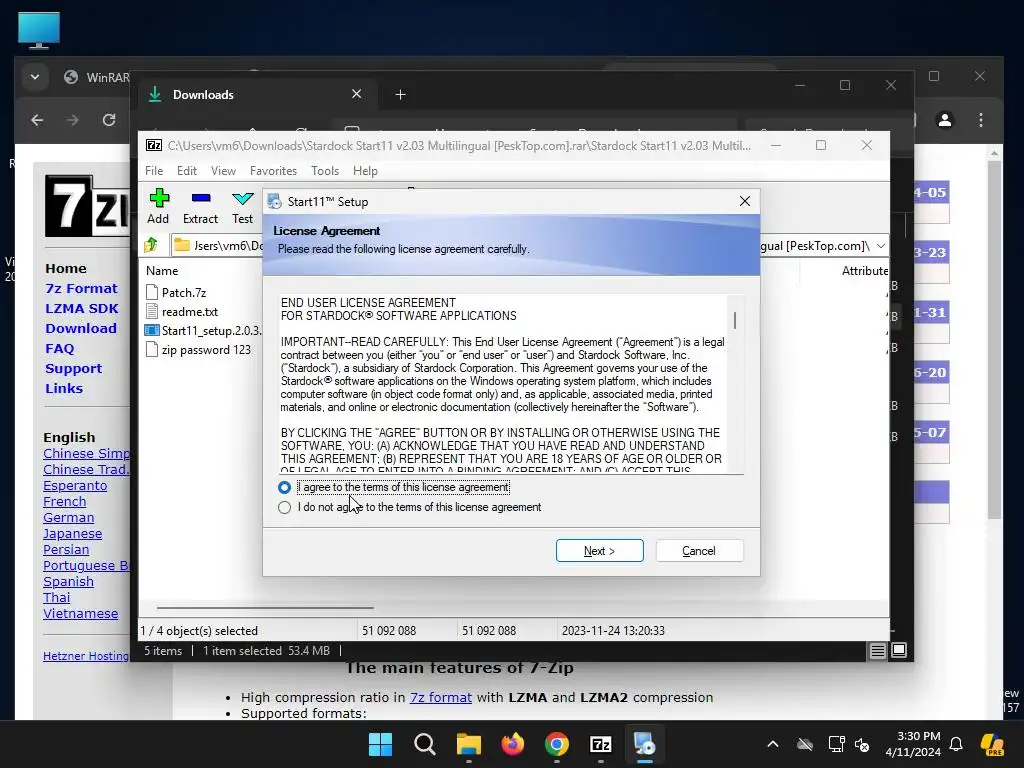Open the FAQ link
This screenshot has width=1024, height=768.
(x=59, y=349)
